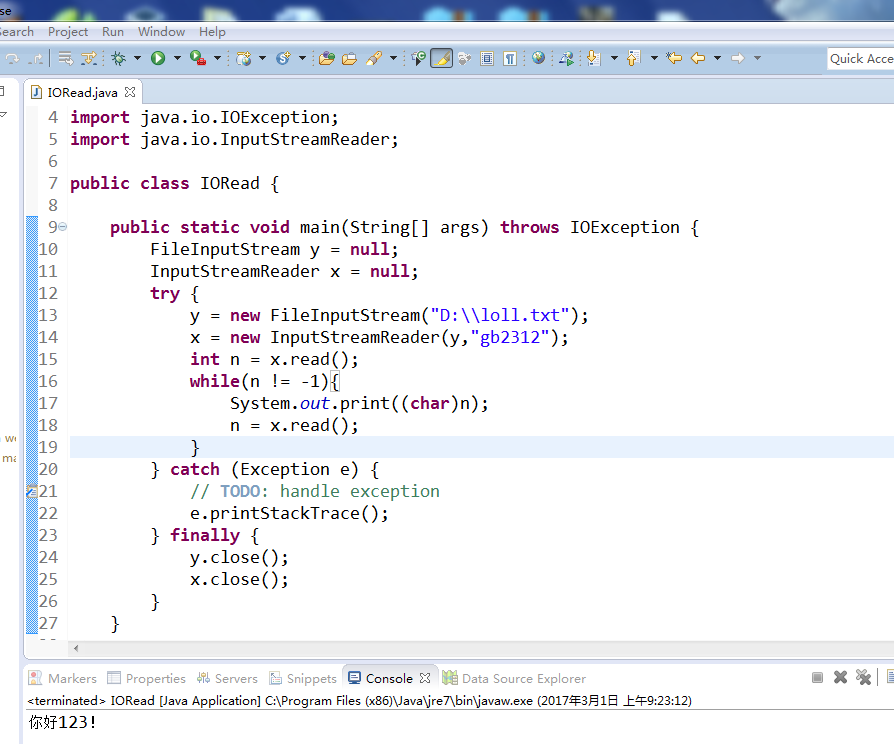Click the Open Web Browser globe icon
The image size is (894, 744).
pos(538,58)
